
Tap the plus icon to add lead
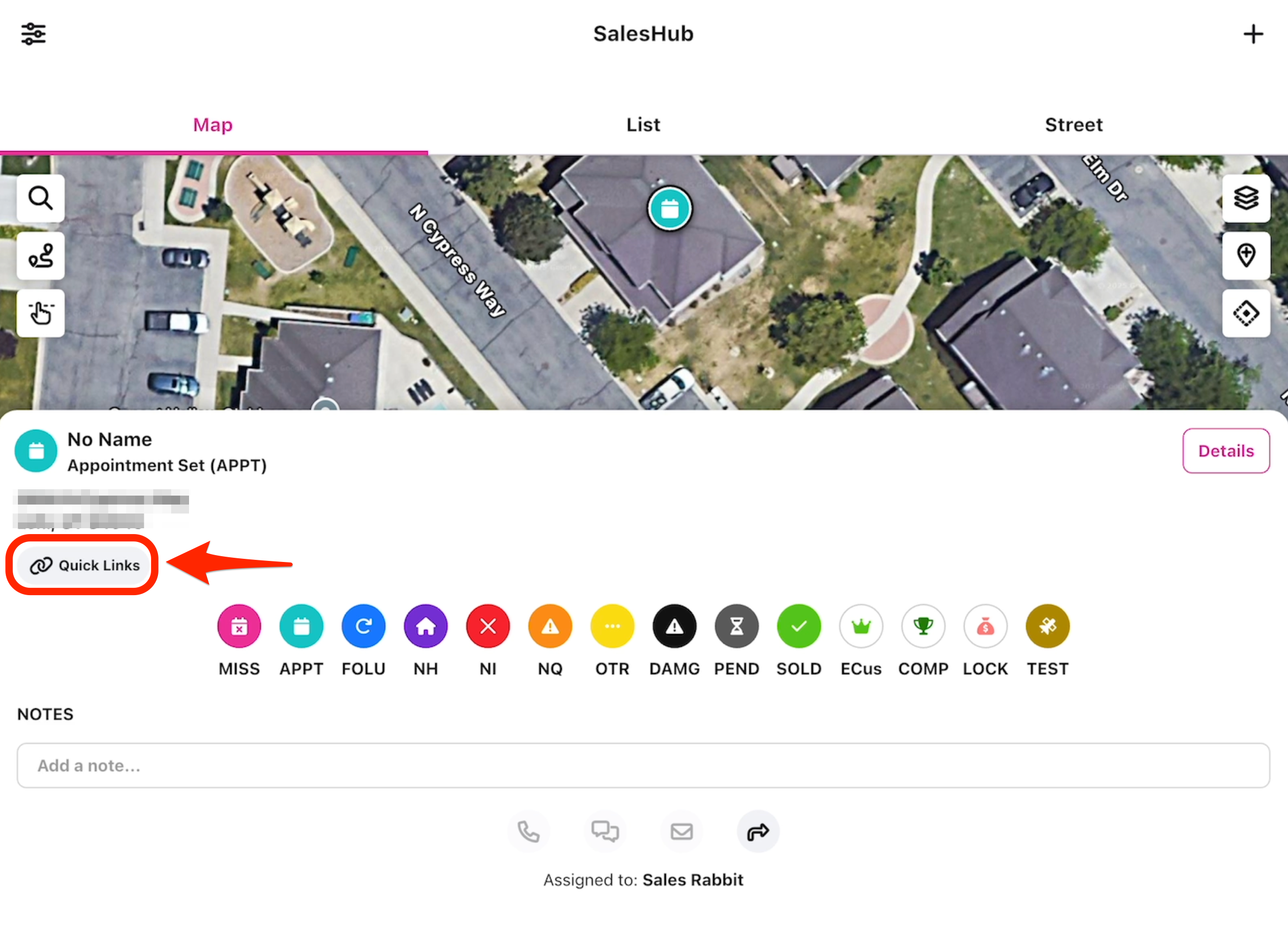(x=1253, y=34)
